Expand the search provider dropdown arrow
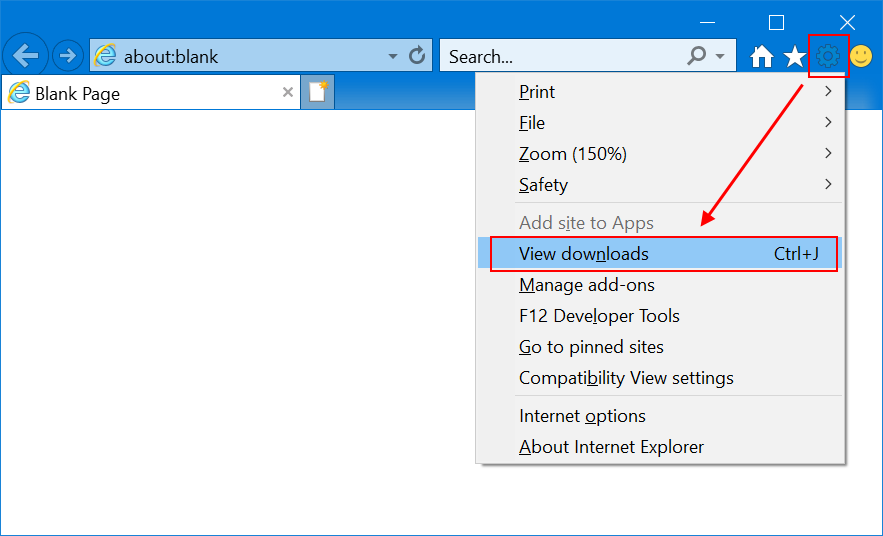Viewport: 883px width, 536px height. click(x=720, y=56)
